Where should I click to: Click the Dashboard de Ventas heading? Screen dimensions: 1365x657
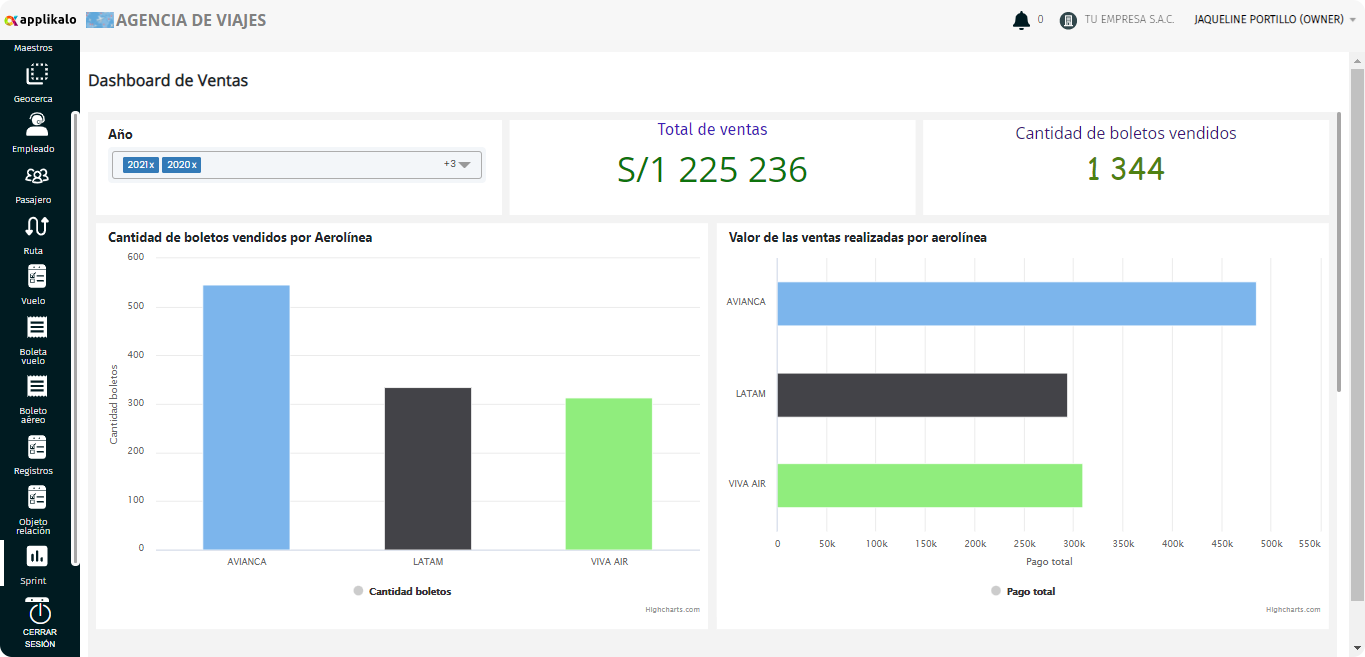click(x=168, y=80)
